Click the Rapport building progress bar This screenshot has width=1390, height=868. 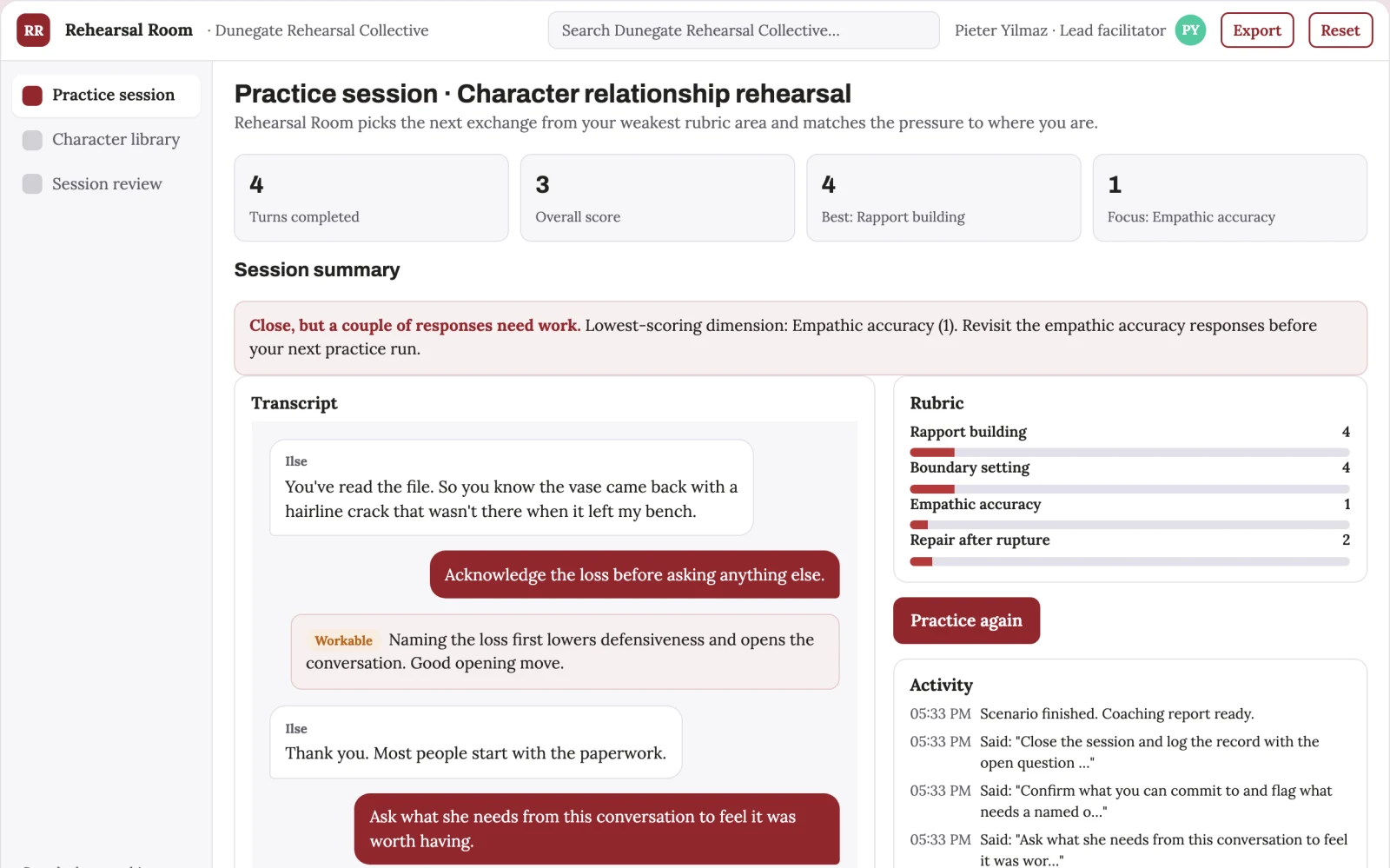coord(1129,453)
